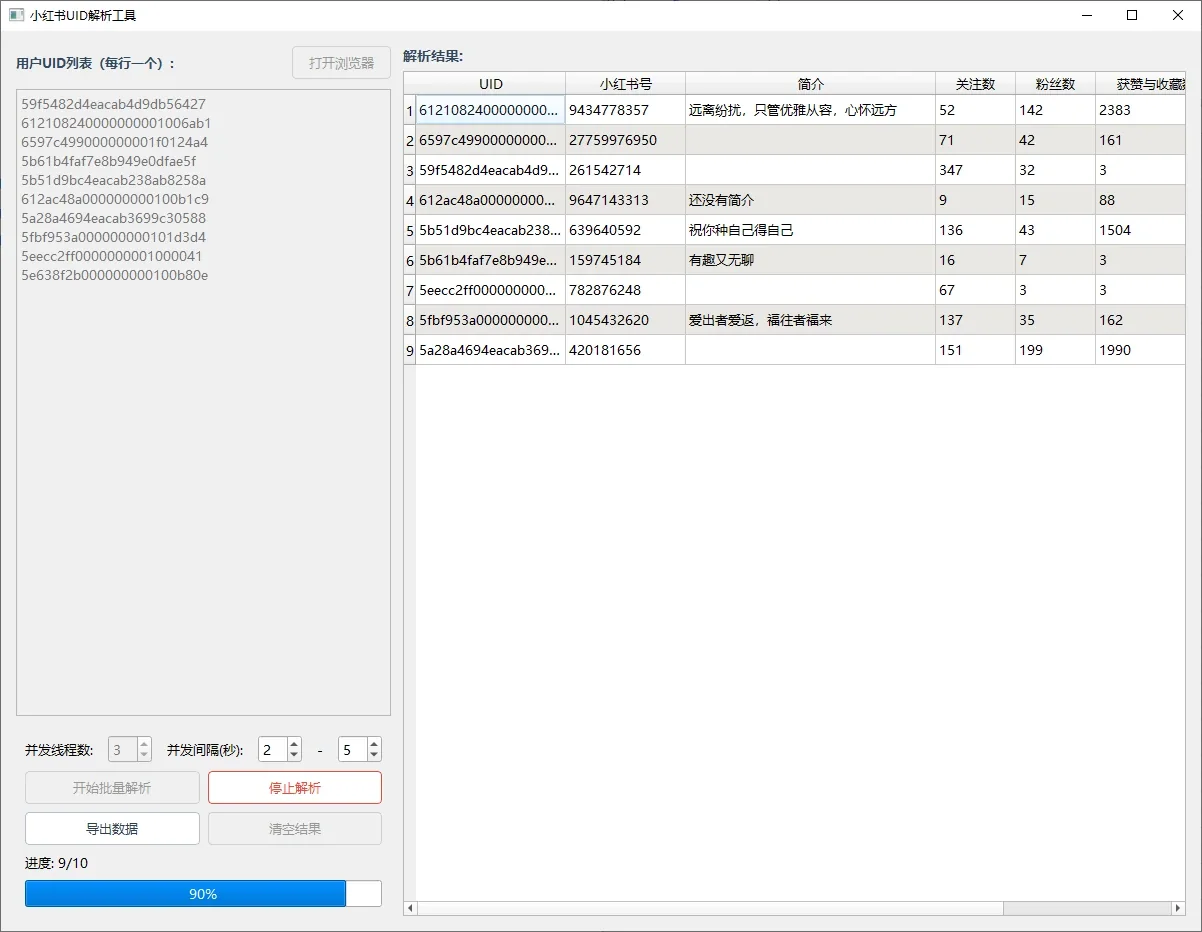Click the cell 有趣又无聊

click(810, 260)
